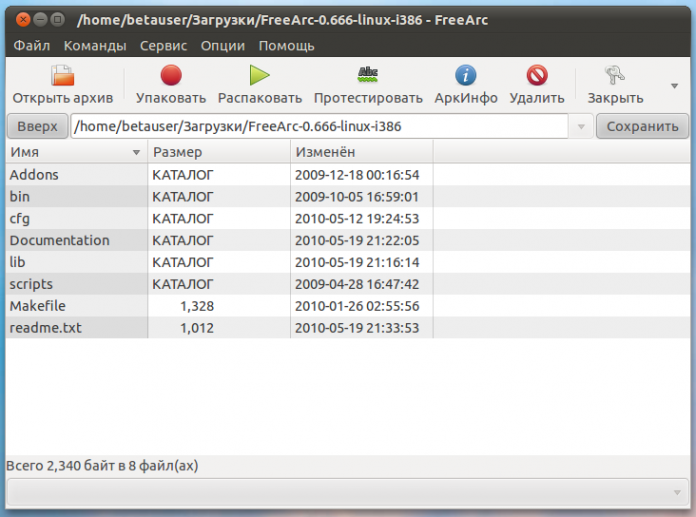The image size is (696, 517).
Task: Toggle sort arrow in the Имя column
Action: coord(136,153)
